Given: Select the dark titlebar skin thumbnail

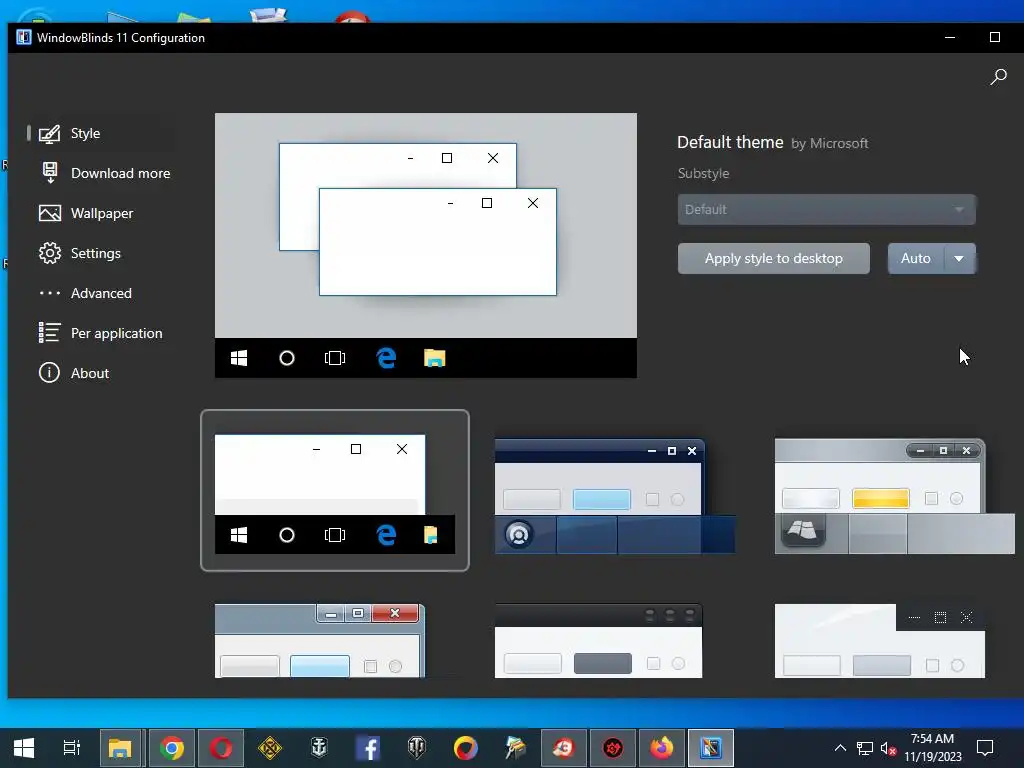Looking at the screenshot, I should pyautogui.click(x=598, y=641).
